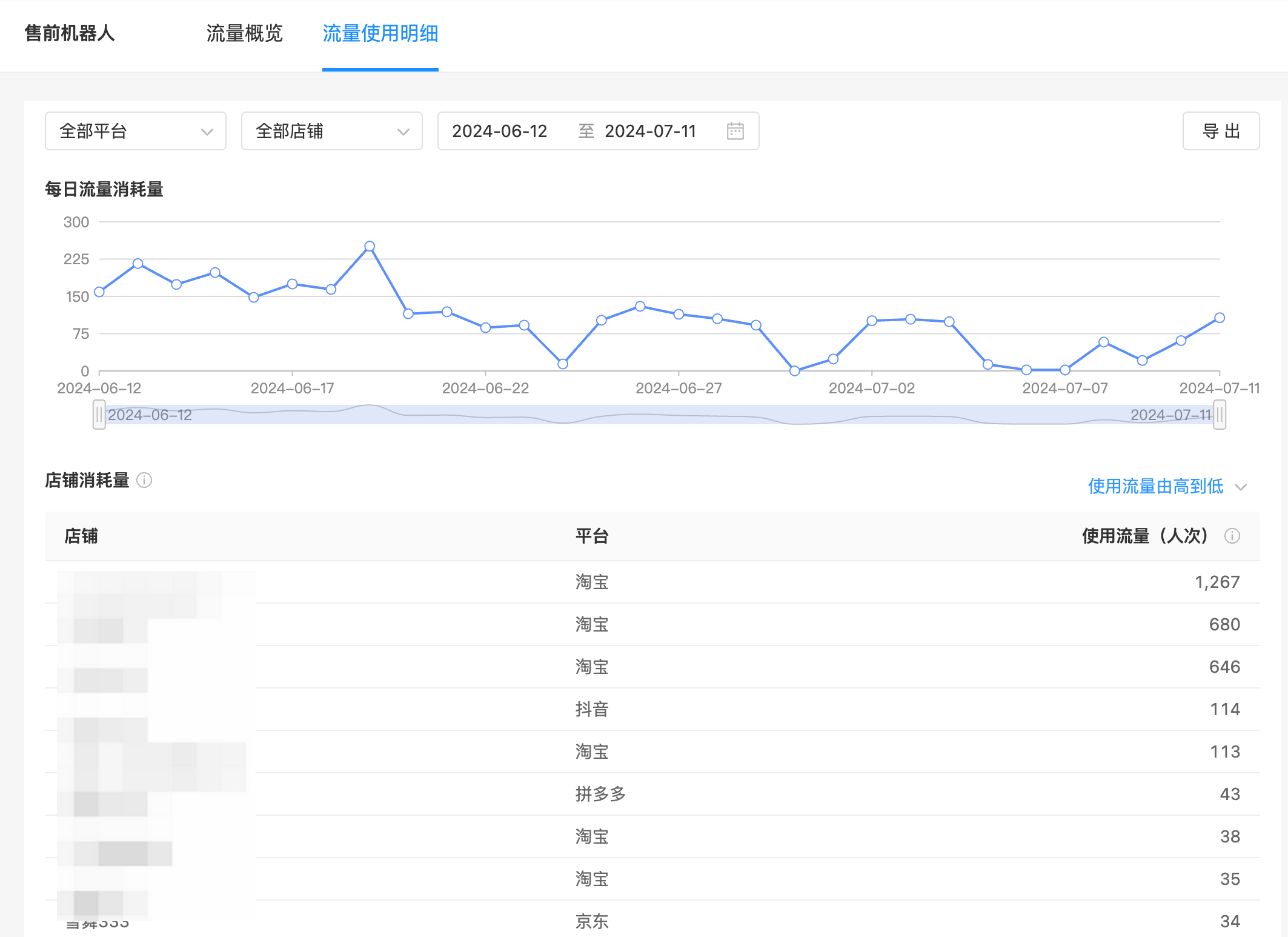Click the 2024-06-22 axis label

485,388
